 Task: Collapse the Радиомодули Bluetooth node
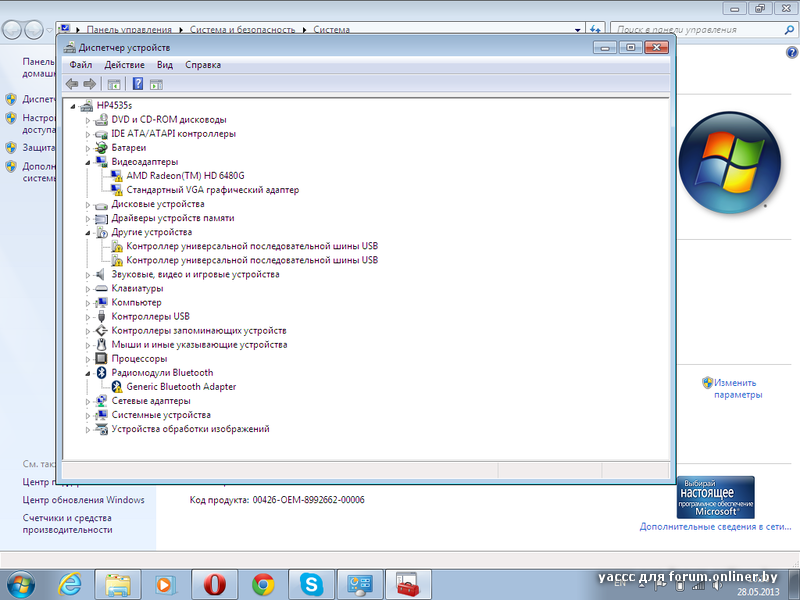(x=88, y=373)
